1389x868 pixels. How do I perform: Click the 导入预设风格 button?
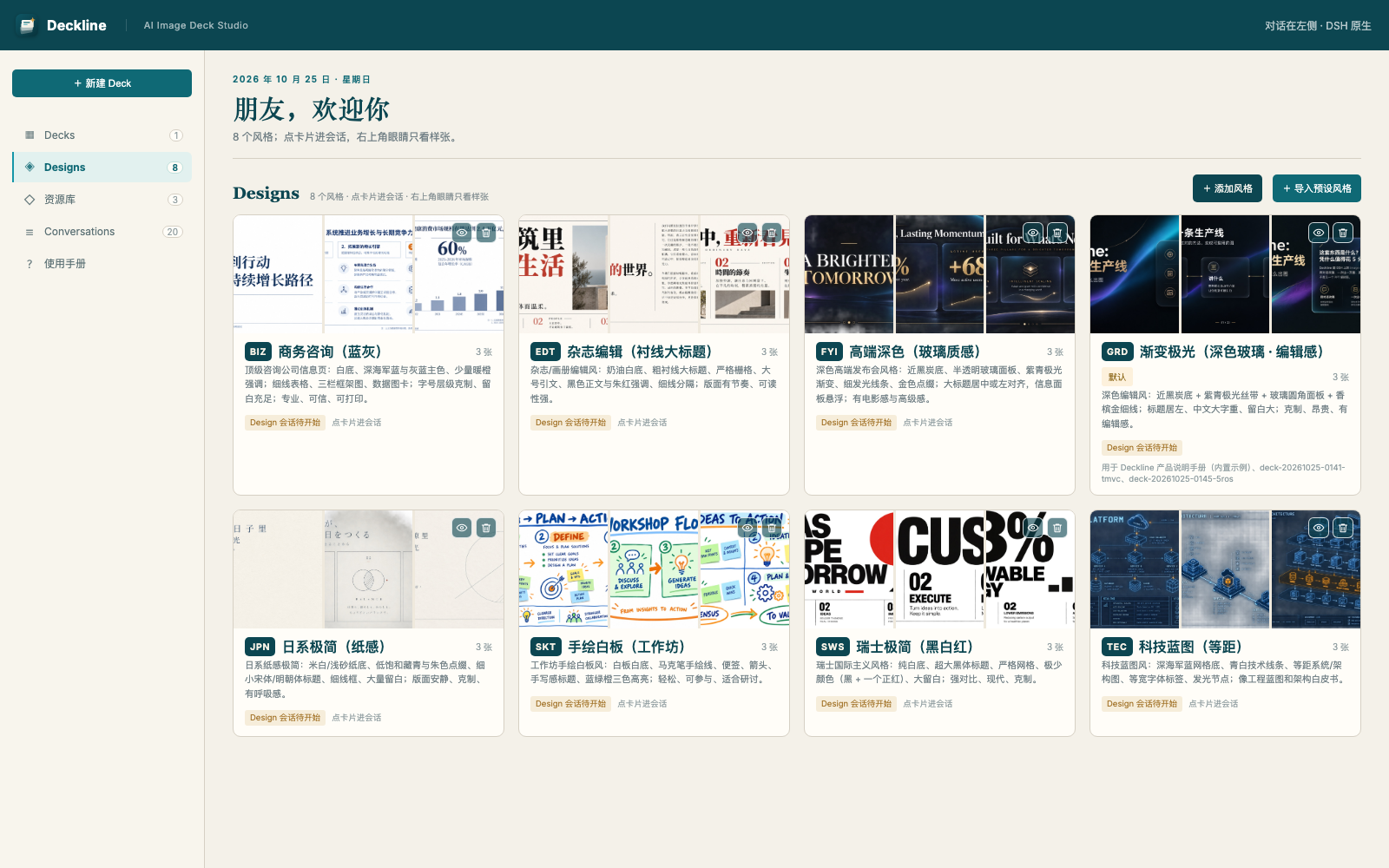click(x=1317, y=188)
